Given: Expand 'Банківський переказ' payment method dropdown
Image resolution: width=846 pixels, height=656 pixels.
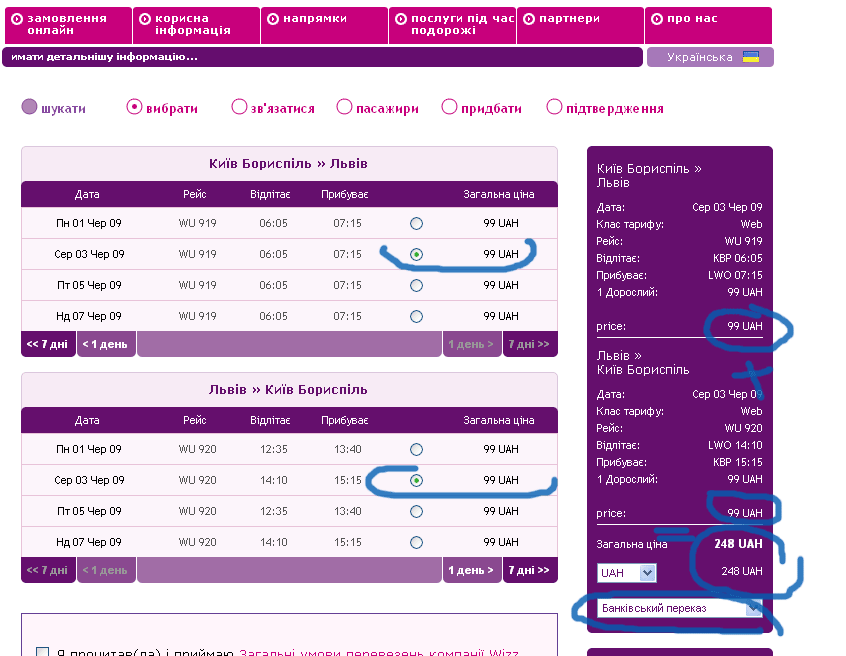Looking at the screenshot, I should [753, 608].
